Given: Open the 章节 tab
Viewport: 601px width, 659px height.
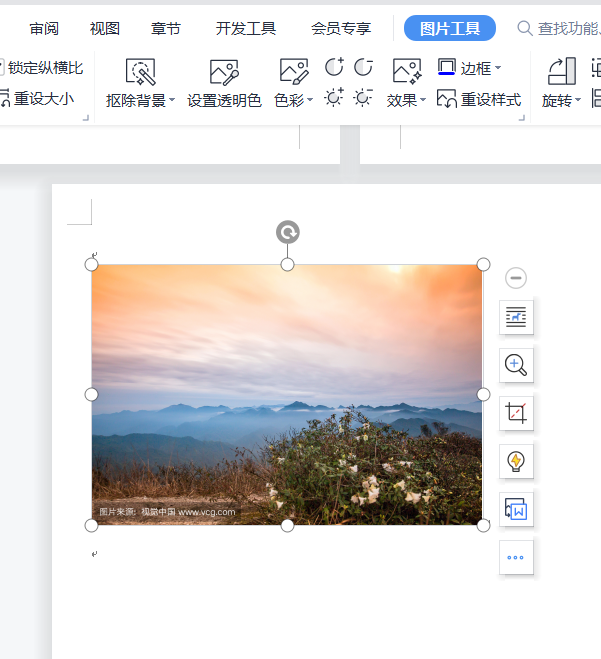Looking at the screenshot, I should (x=166, y=29).
